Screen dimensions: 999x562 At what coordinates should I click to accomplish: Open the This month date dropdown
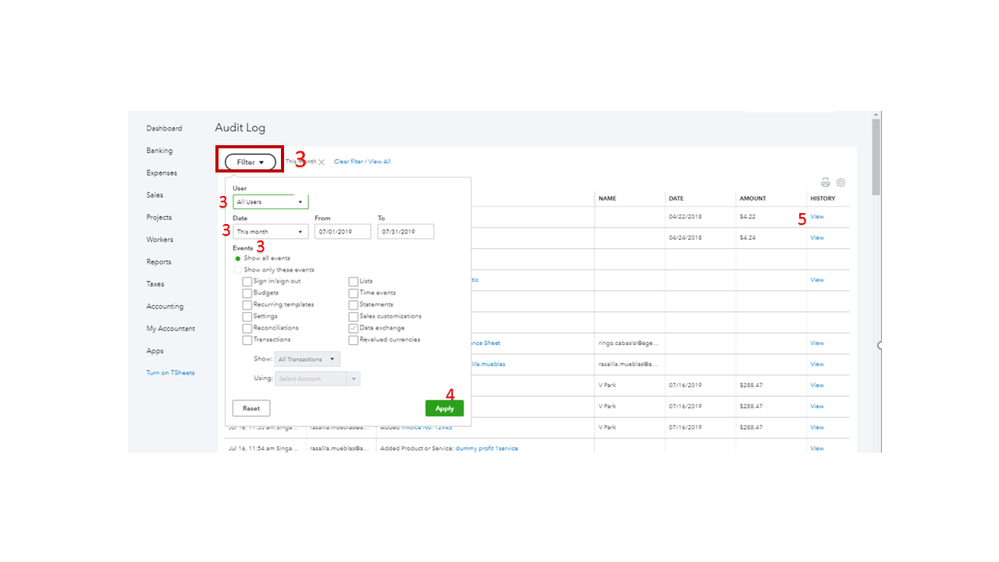(x=270, y=232)
